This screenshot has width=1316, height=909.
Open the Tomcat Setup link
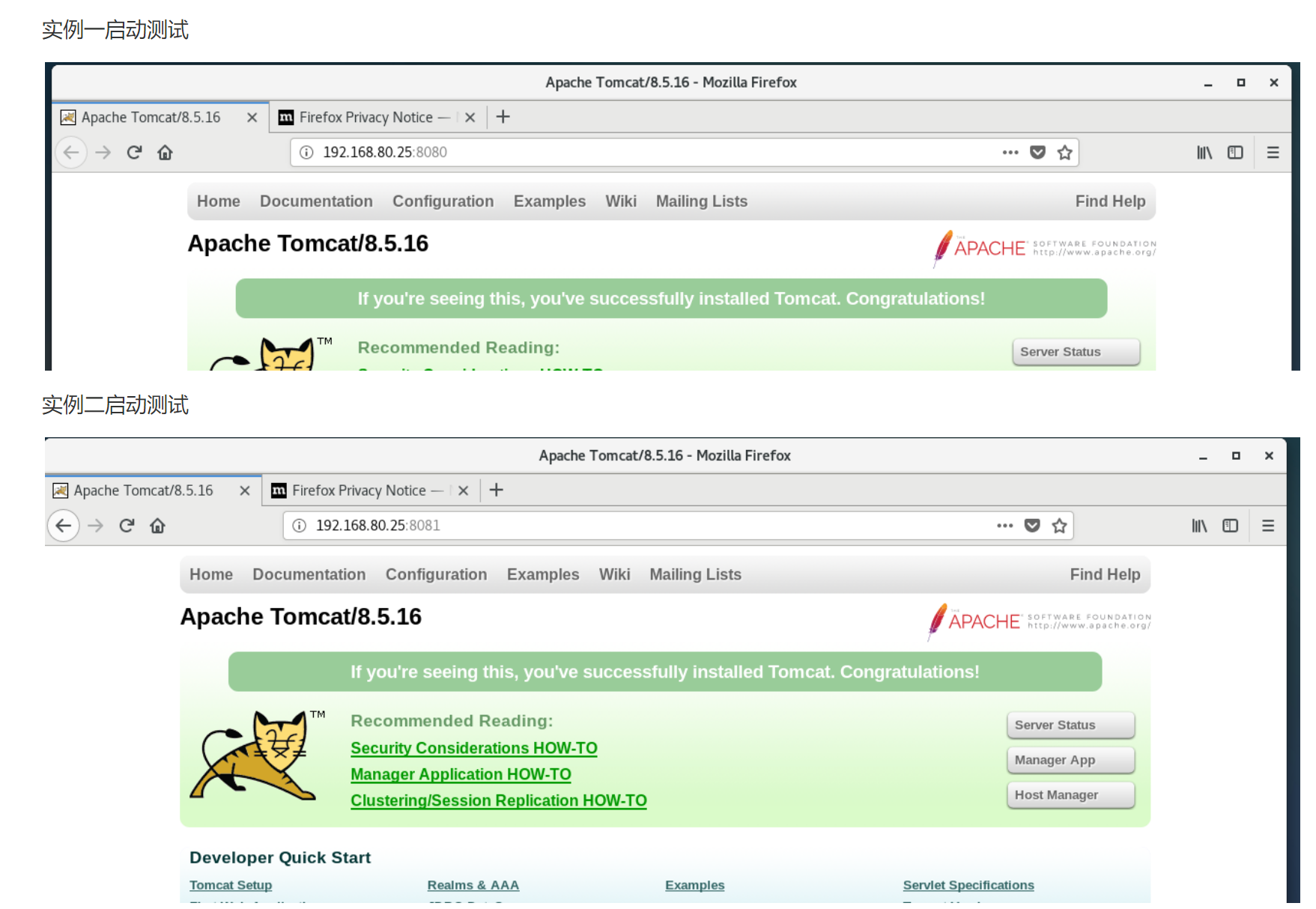pos(231,885)
